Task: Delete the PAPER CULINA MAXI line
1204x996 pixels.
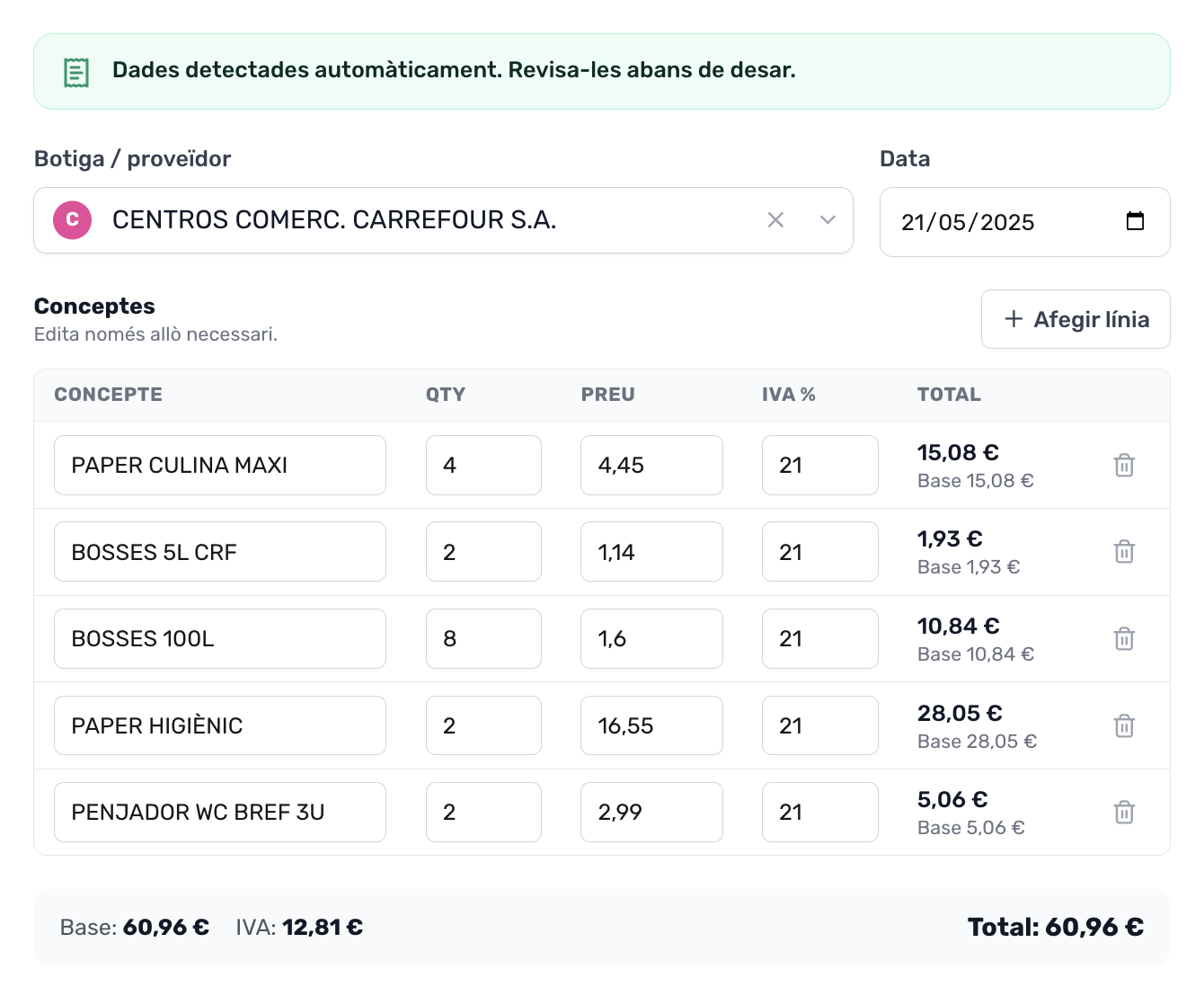Action: [1124, 466]
